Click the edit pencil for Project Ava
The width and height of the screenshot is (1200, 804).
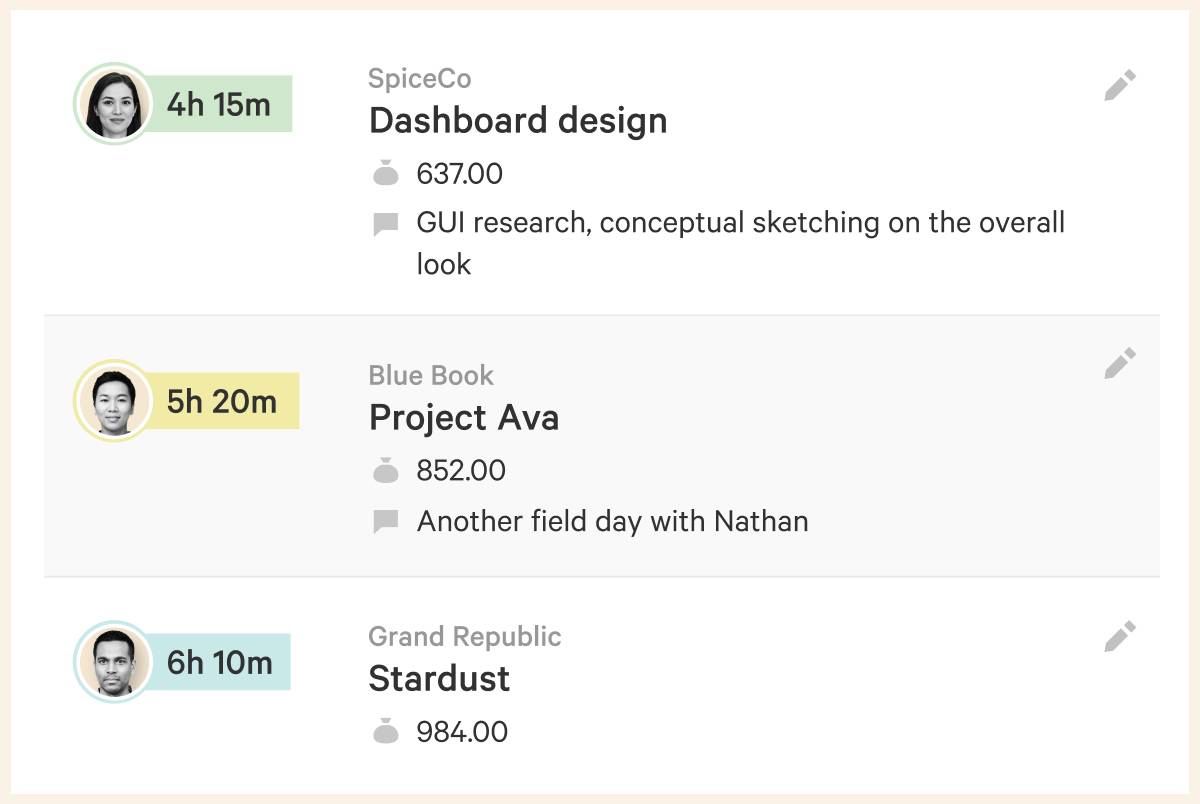coord(1120,363)
